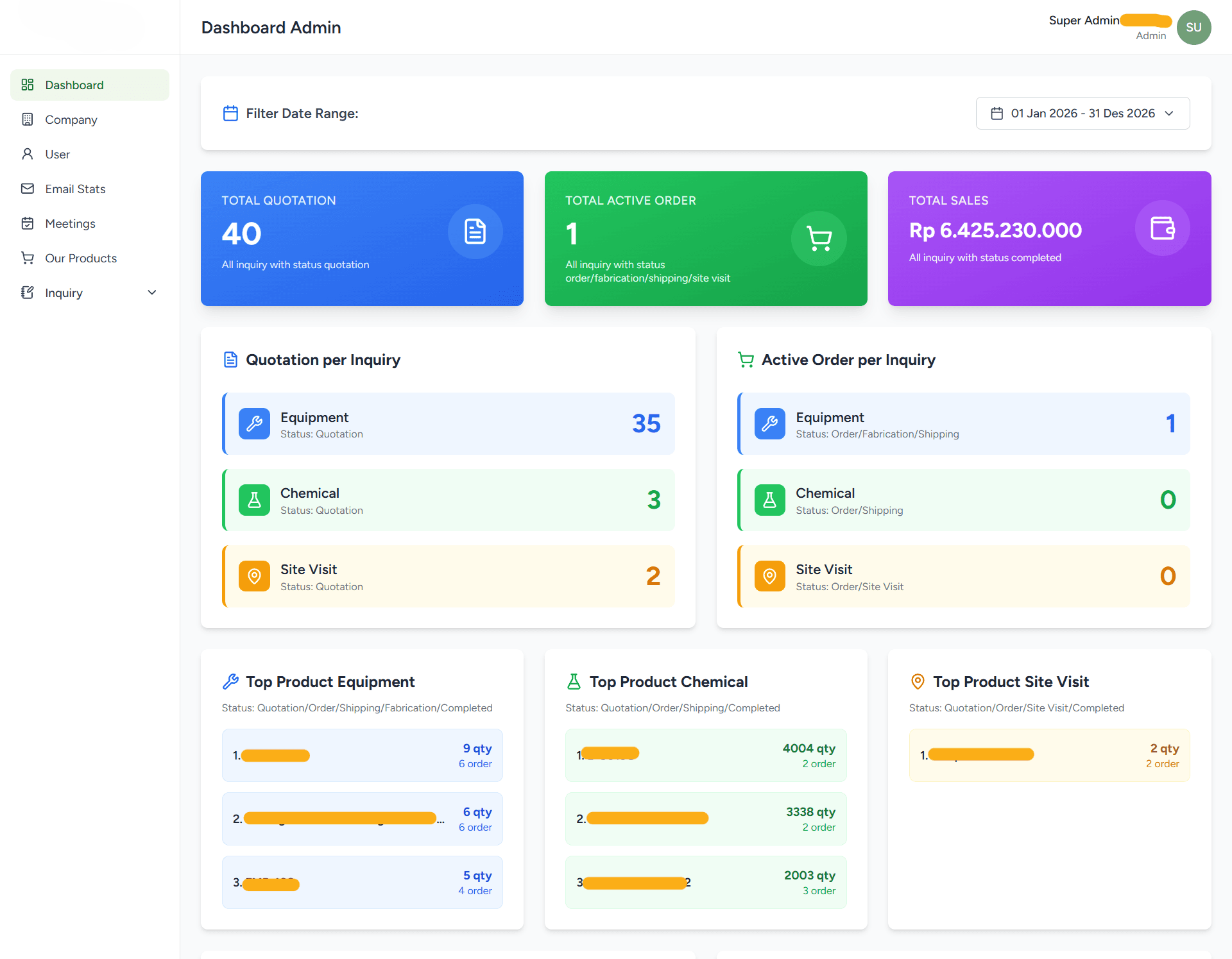This screenshot has width=1232, height=959.
Task: Click the SU user avatar
Action: [x=1193, y=28]
